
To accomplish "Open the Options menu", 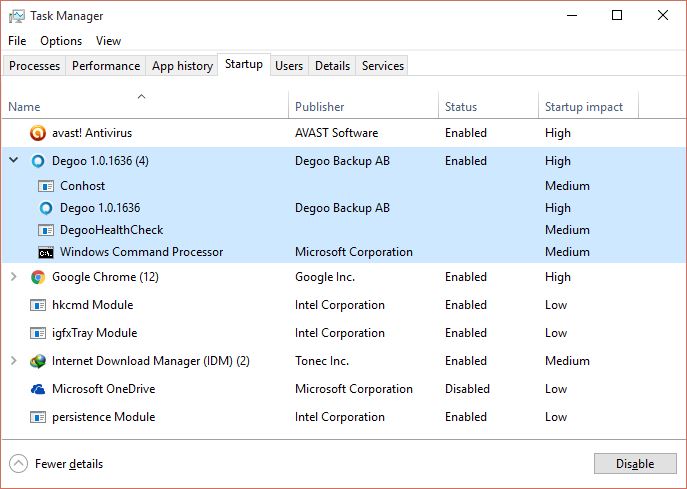I will point(61,41).
